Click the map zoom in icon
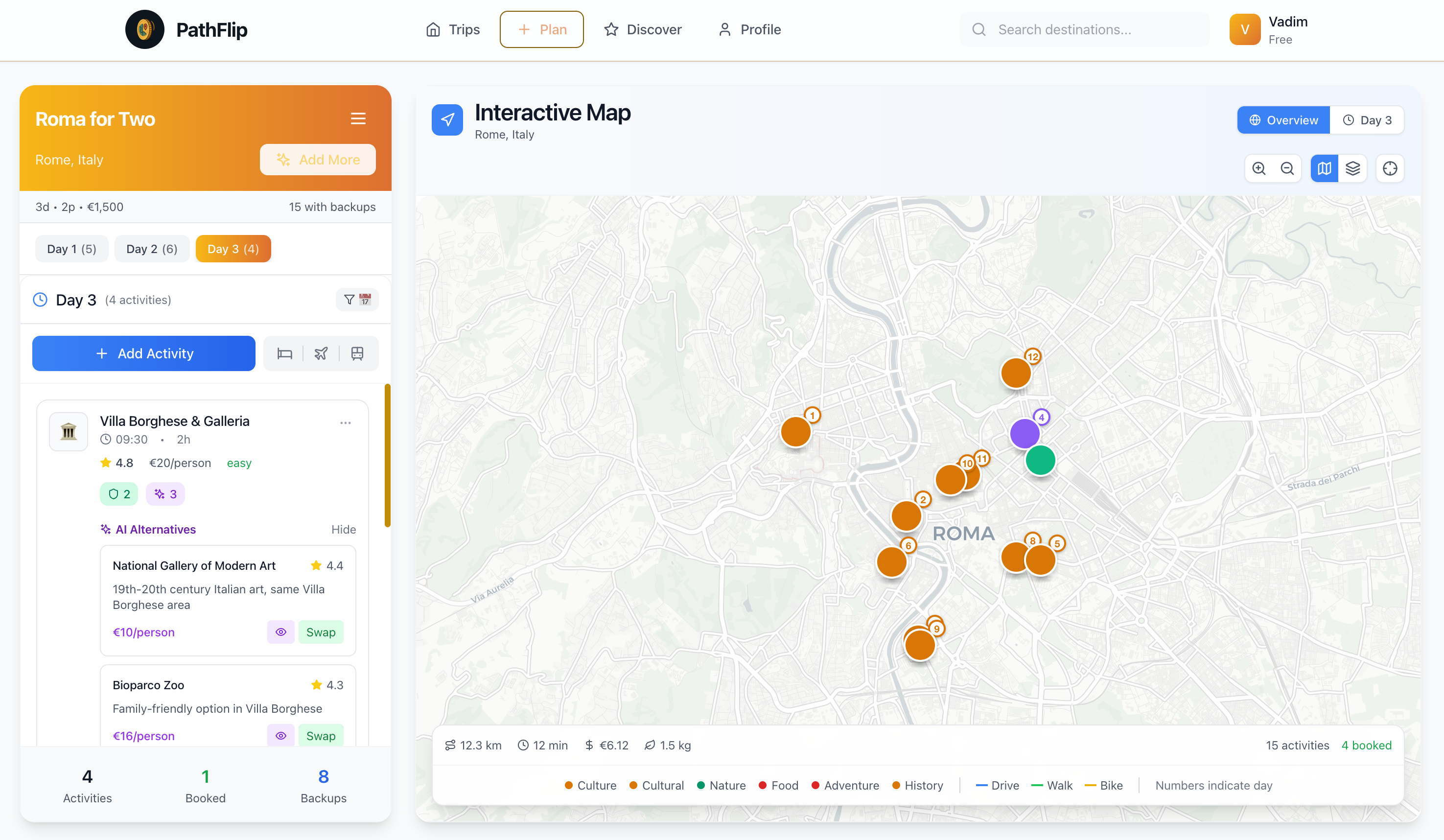The width and height of the screenshot is (1444, 840). click(x=1259, y=168)
